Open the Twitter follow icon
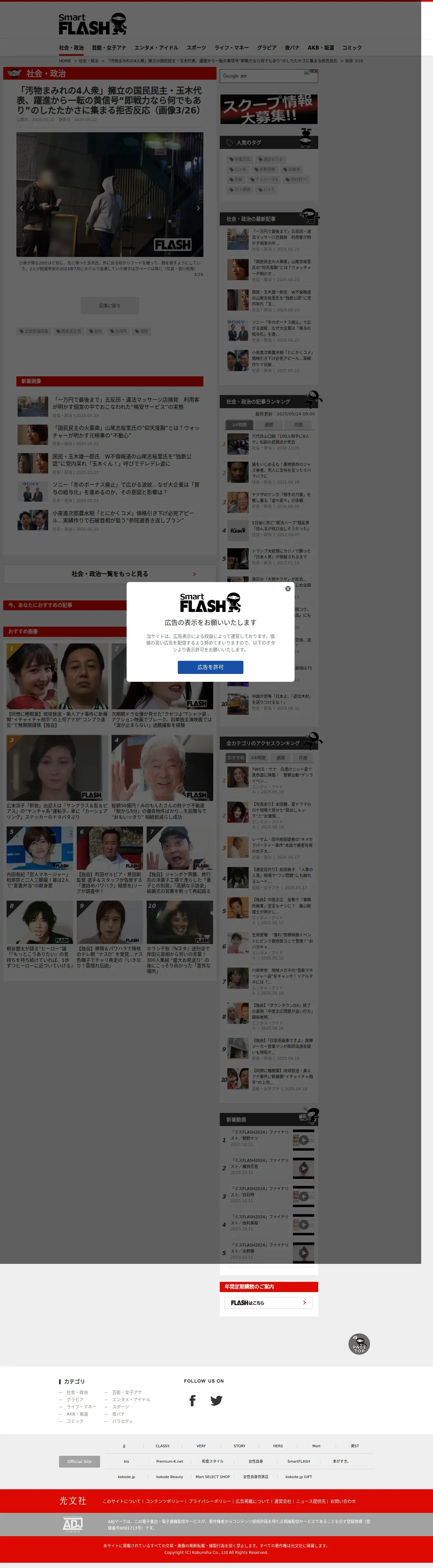Screen dimensions: 433x1568 pyautogui.click(x=216, y=1401)
